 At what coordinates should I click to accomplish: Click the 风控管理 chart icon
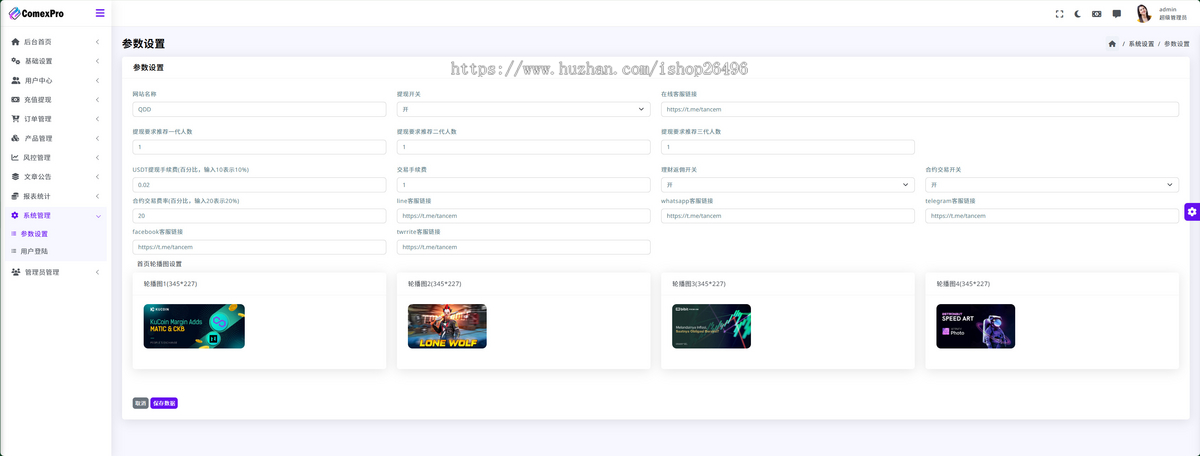click(15, 157)
